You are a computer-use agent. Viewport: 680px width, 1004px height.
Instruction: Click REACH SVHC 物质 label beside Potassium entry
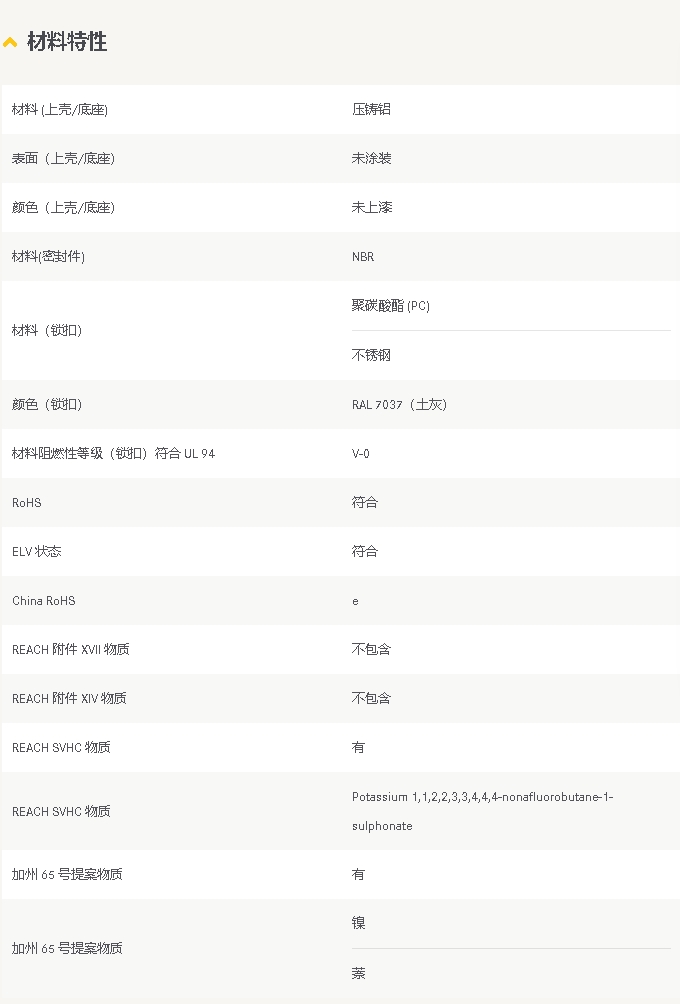click(x=61, y=811)
